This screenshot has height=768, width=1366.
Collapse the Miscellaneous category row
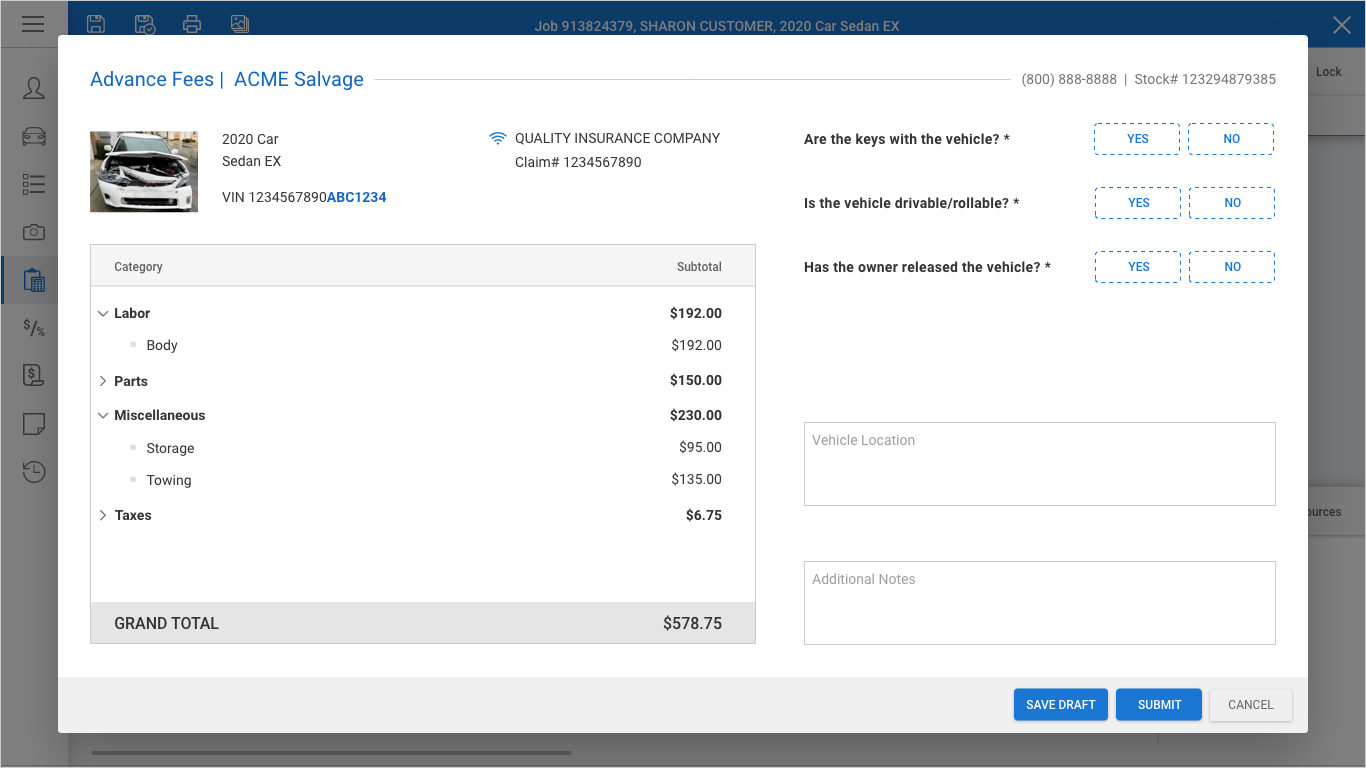click(103, 415)
